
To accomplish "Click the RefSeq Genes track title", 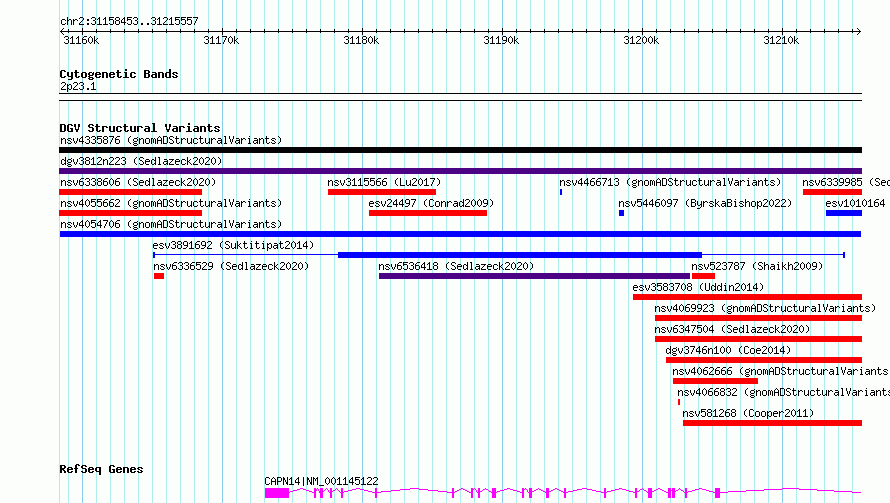I will (x=101, y=470).
